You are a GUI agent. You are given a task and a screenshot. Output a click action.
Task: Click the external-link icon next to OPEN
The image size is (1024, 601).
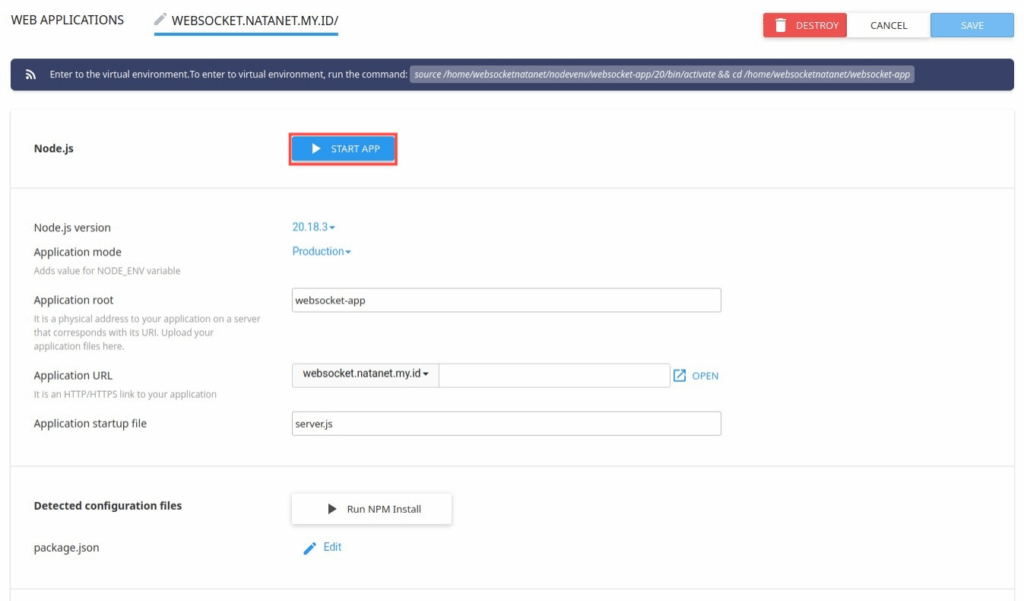679,376
